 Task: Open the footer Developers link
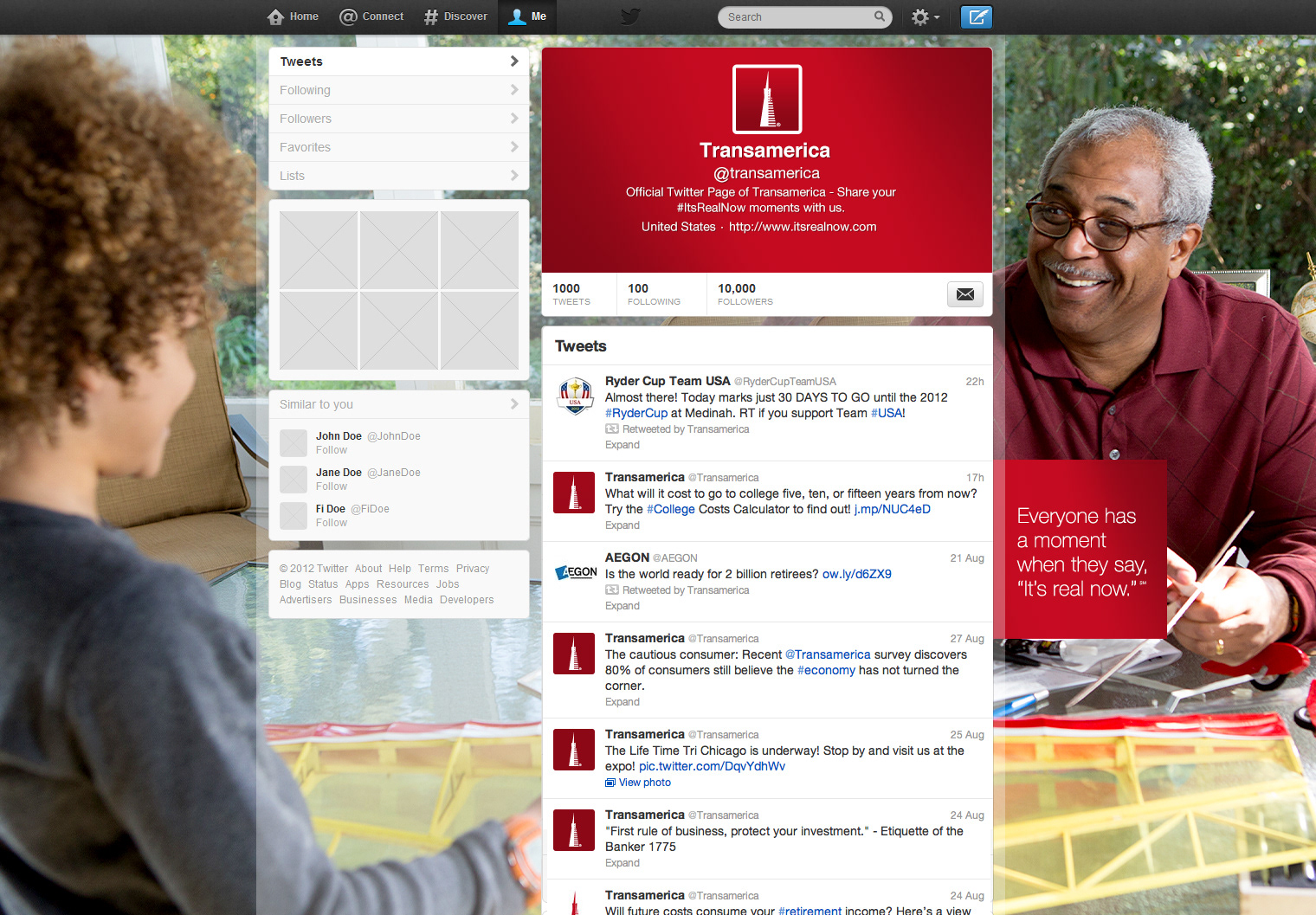(x=467, y=600)
